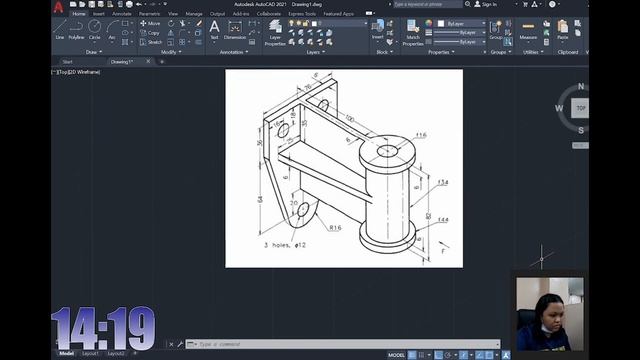
Task: Expand the Groups panel
Action: [501, 52]
